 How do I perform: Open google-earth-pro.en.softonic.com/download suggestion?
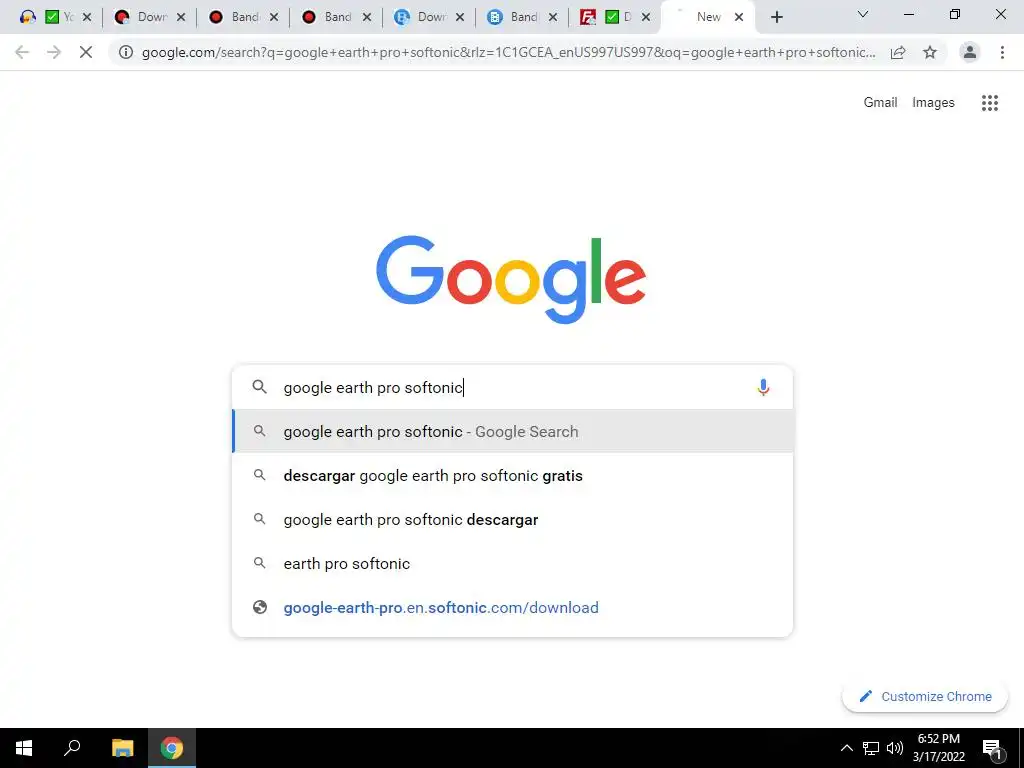tap(513, 607)
